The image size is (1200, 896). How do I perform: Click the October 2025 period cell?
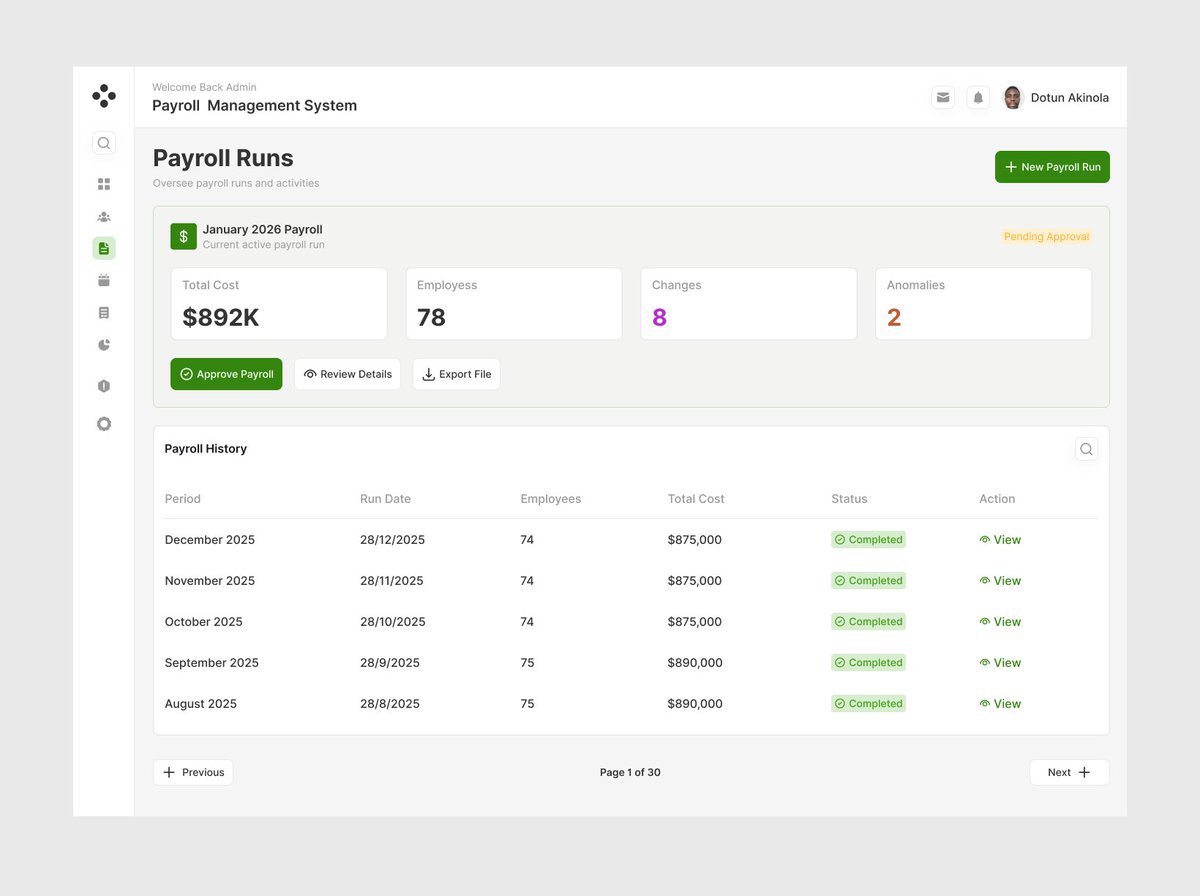(x=204, y=622)
